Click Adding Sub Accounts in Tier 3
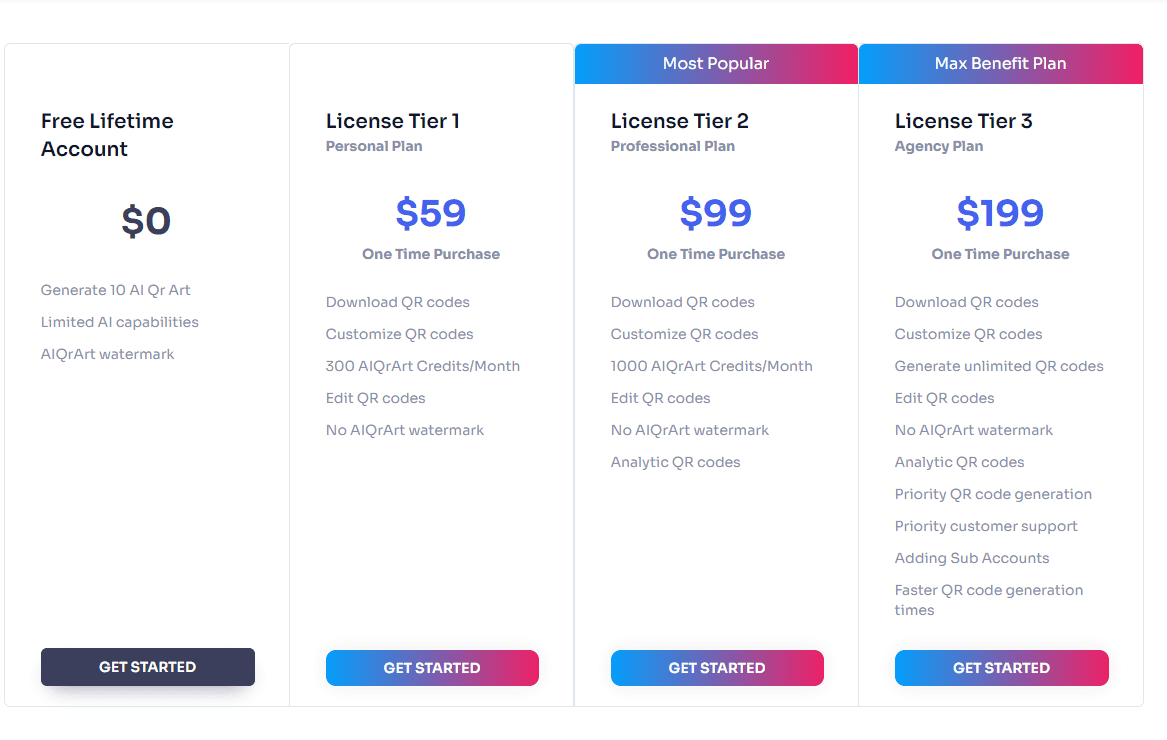 point(971,557)
